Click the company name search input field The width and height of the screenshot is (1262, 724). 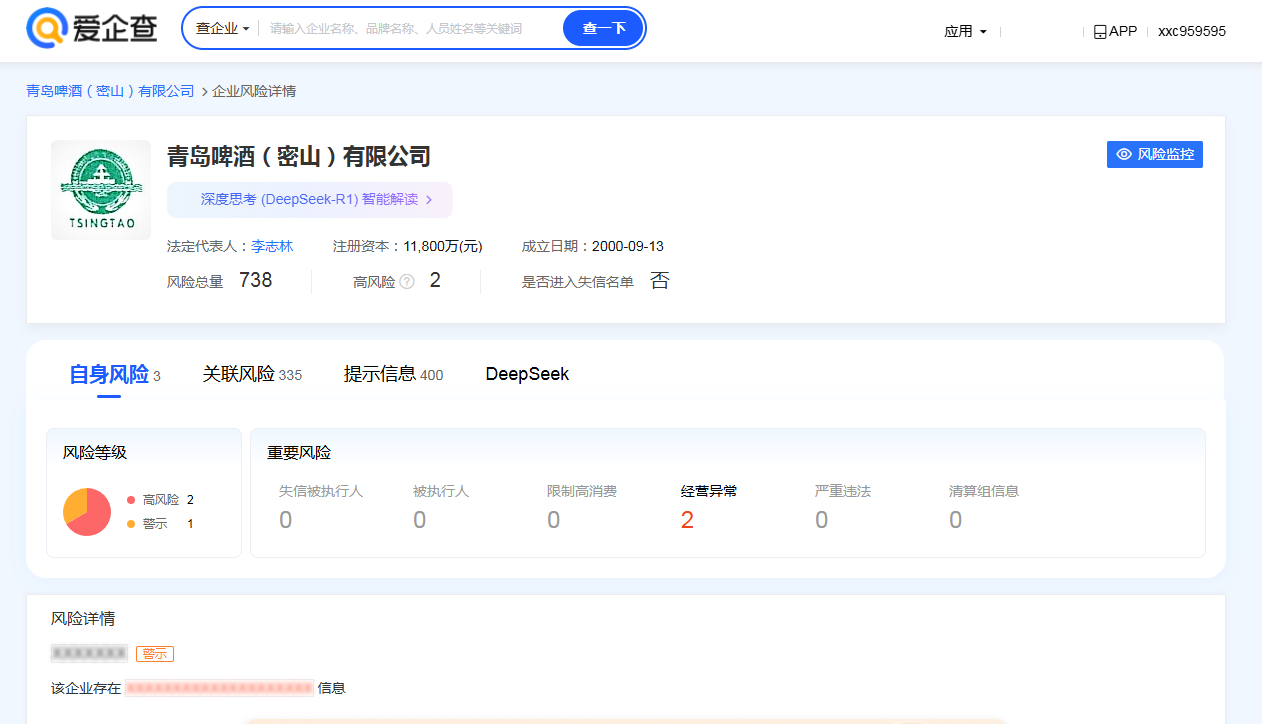click(410, 29)
